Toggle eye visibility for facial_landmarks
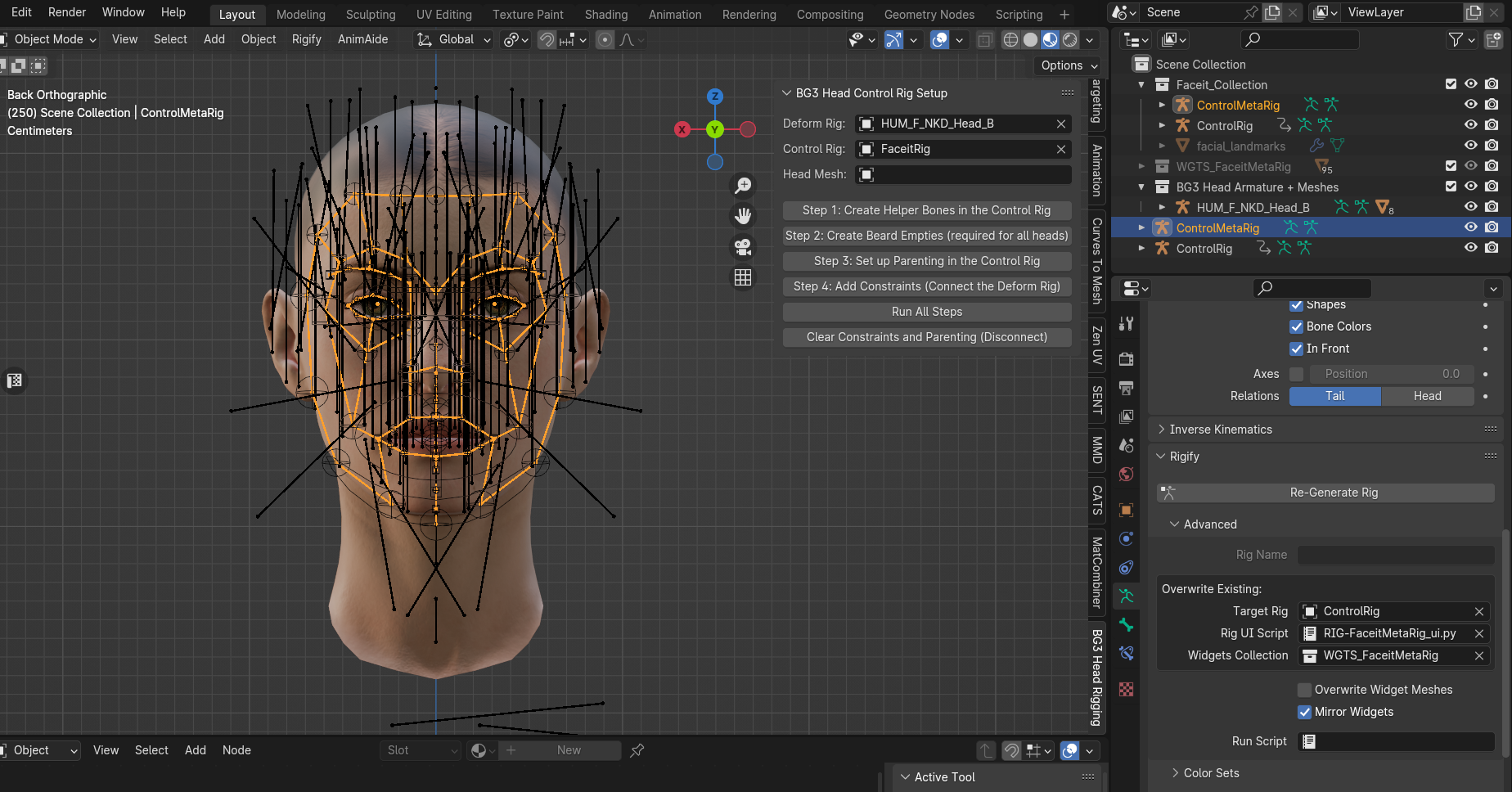Screen dimensions: 1512x792 pos(1471,146)
